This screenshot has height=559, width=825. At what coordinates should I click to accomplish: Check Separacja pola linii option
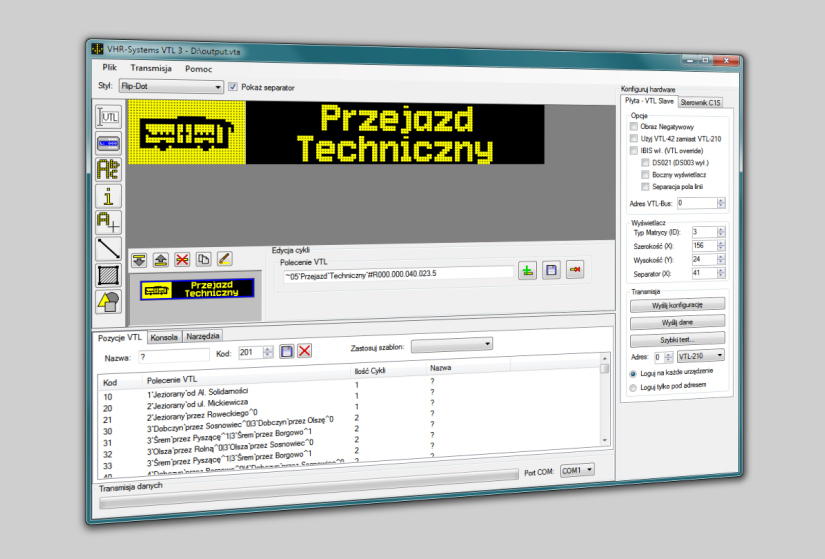tap(646, 187)
